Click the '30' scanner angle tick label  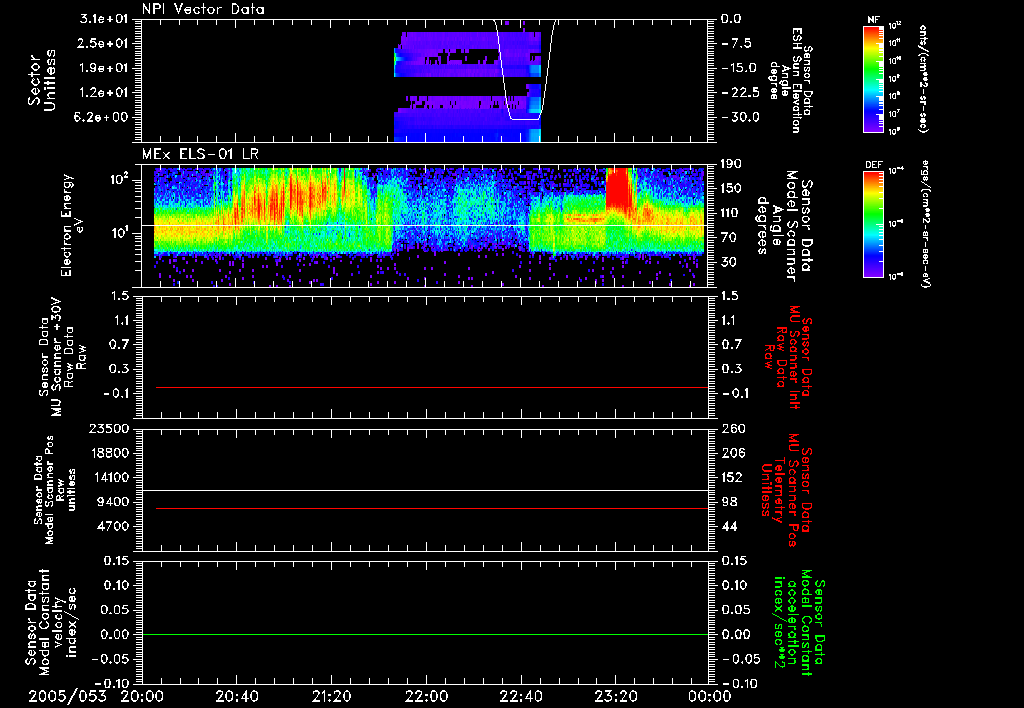click(x=729, y=262)
